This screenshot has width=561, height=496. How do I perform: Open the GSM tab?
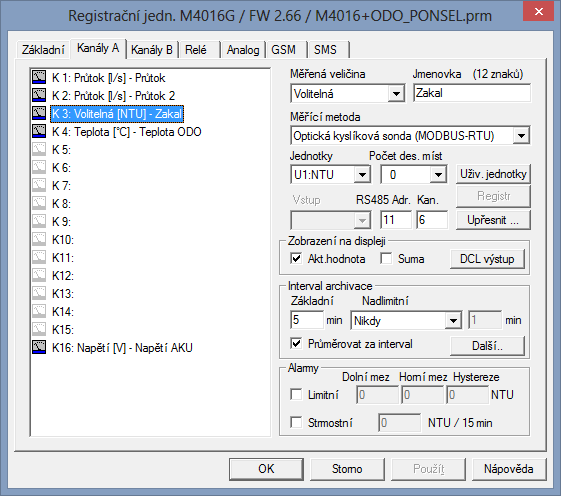click(x=283, y=49)
